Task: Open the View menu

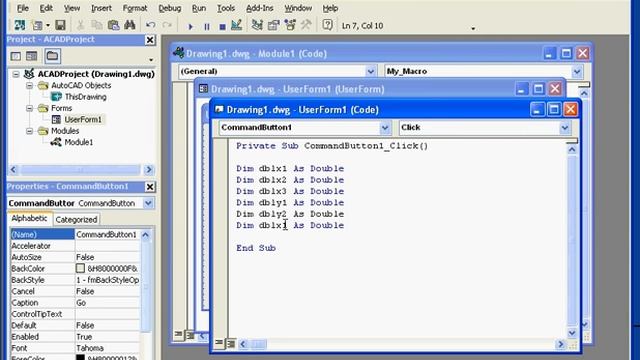Action: [72, 8]
